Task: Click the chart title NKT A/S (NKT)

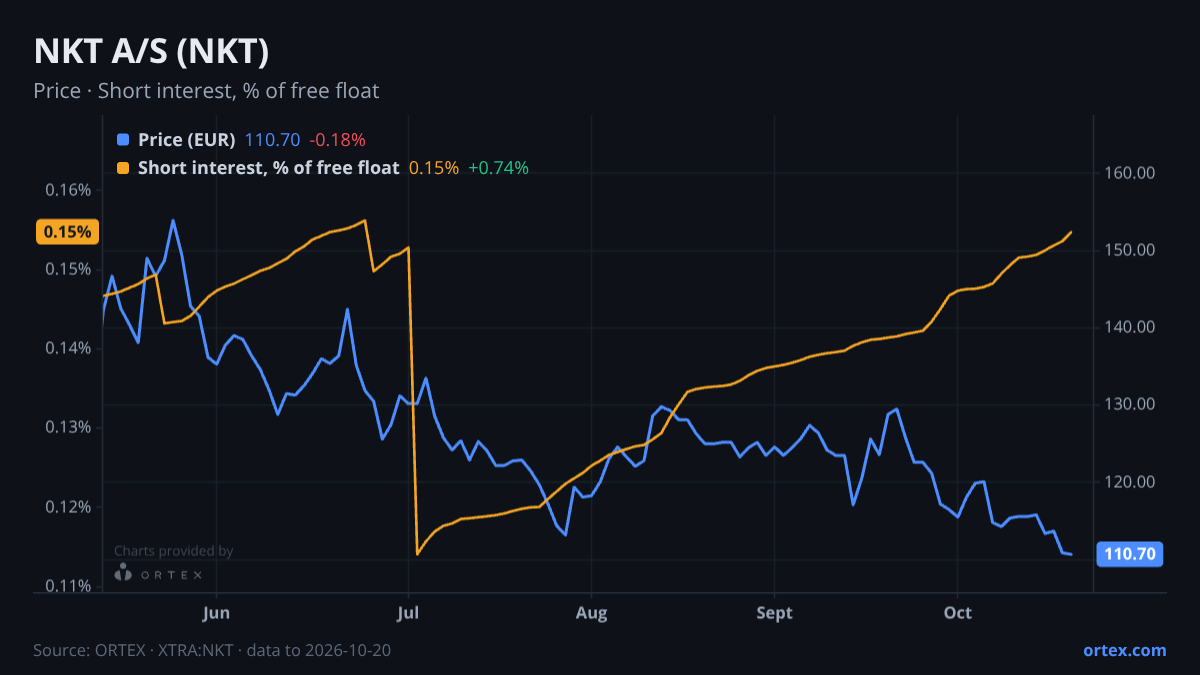Action: (x=151, y=50)
